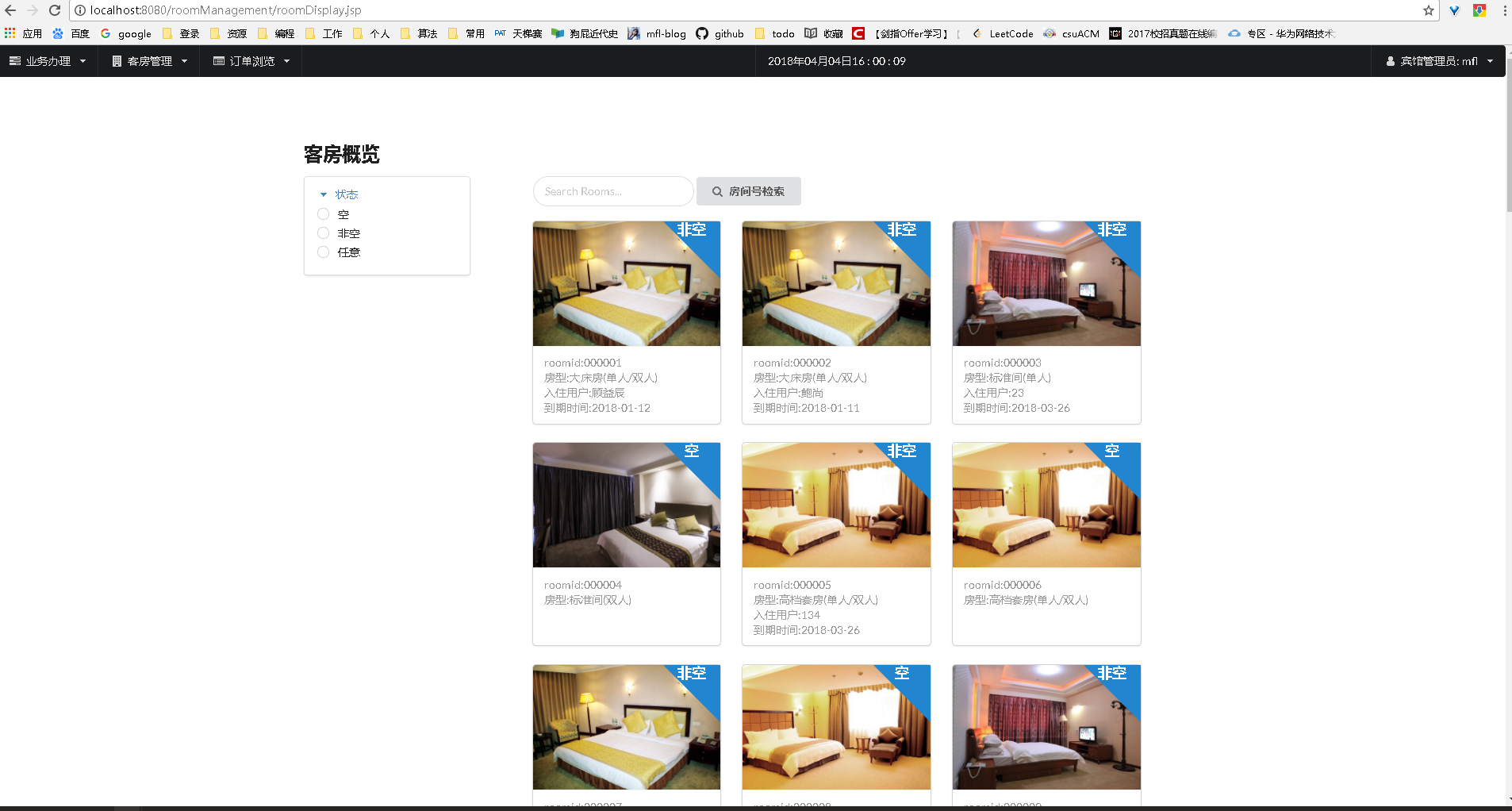Select the 非空 status radio button
The height and width of the screenshot is (811, 1512).
pyautogui.click(x=323, y=233)
